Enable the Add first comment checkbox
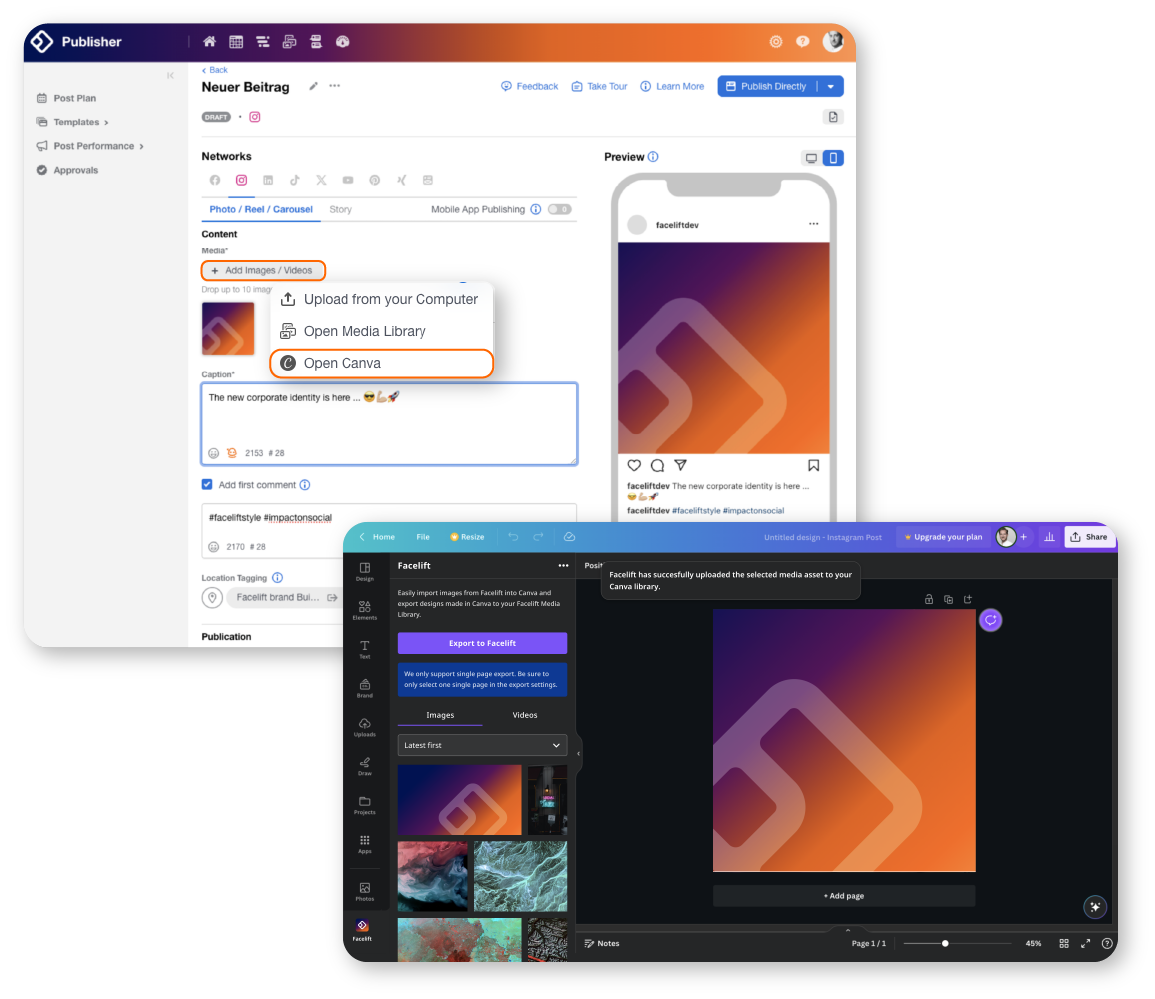The width and height of the screenshot is (1155, 999). [x=207, y=484]
